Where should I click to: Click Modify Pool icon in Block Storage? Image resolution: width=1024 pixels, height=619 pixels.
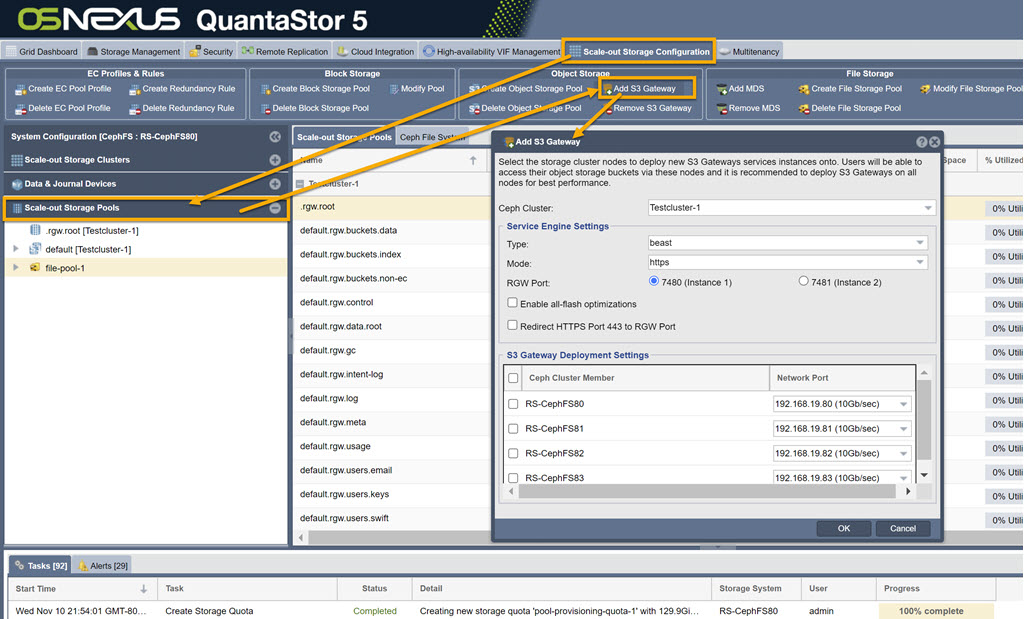(x=394, y=89)
